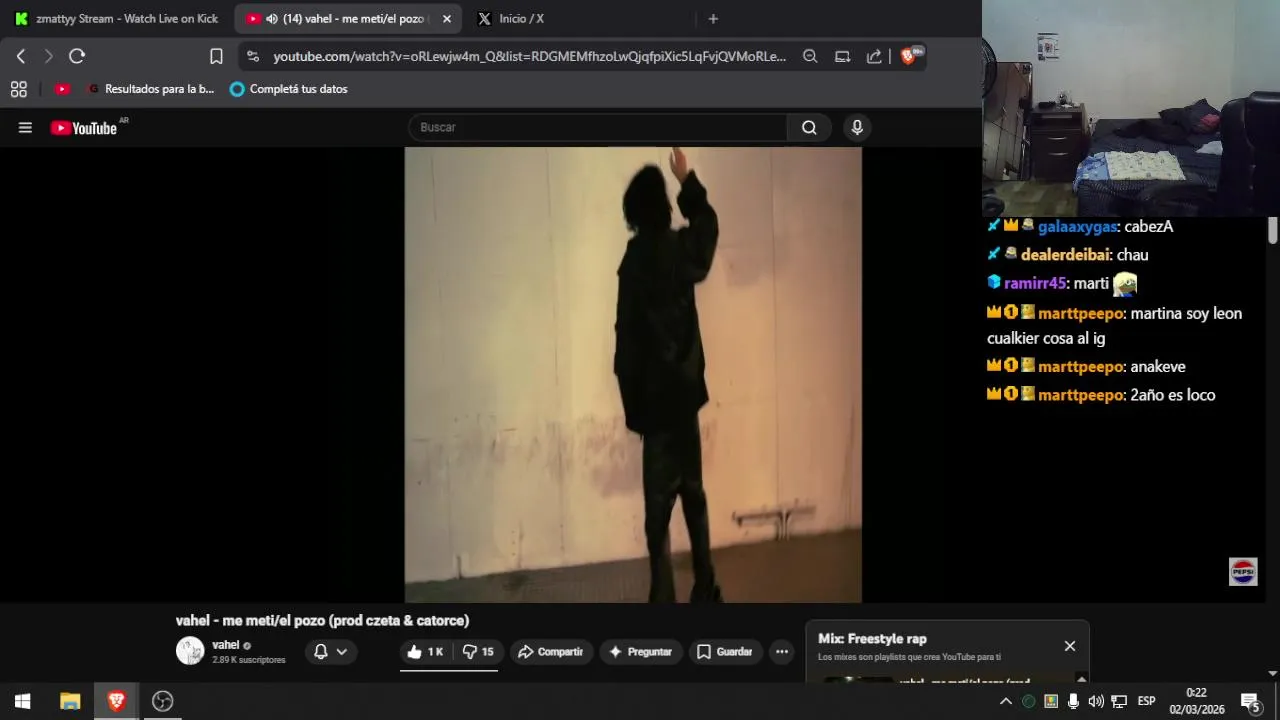This screenshot has height=720, width=1280.
Task: Click the YouTube search magnifier button
Action: pos(809,127)
